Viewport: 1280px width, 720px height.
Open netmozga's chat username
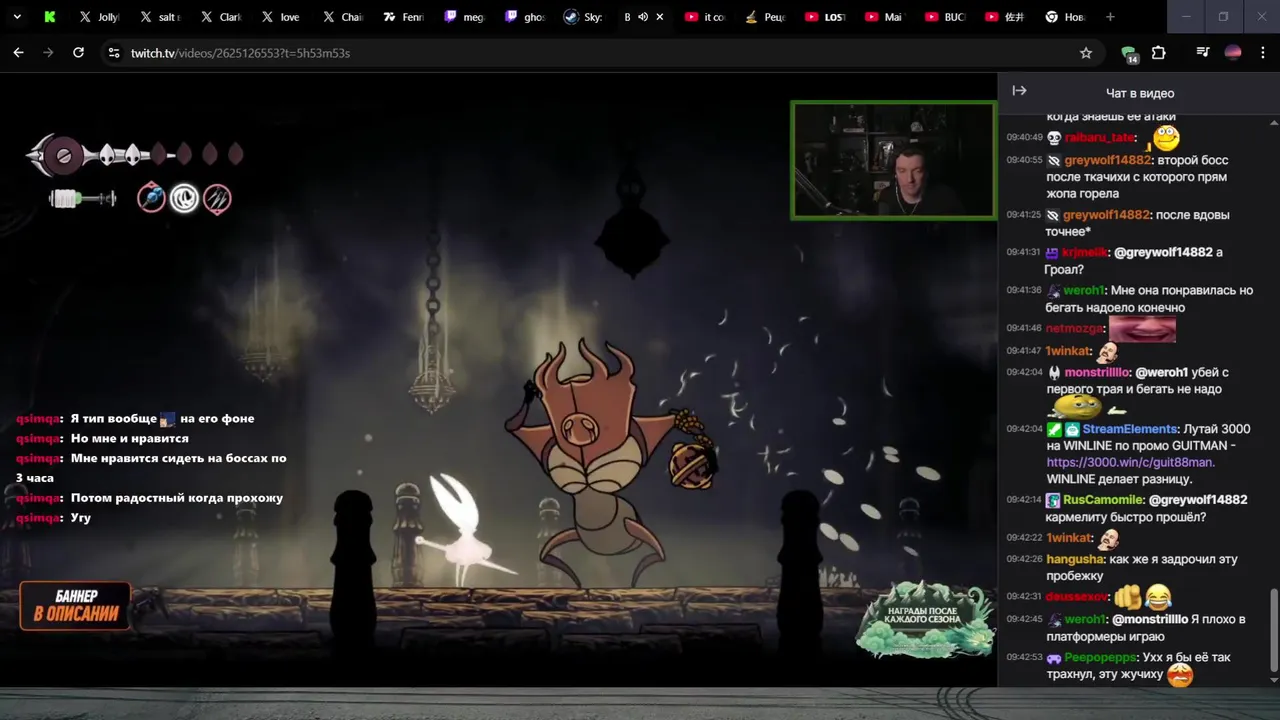point(1074,328)
